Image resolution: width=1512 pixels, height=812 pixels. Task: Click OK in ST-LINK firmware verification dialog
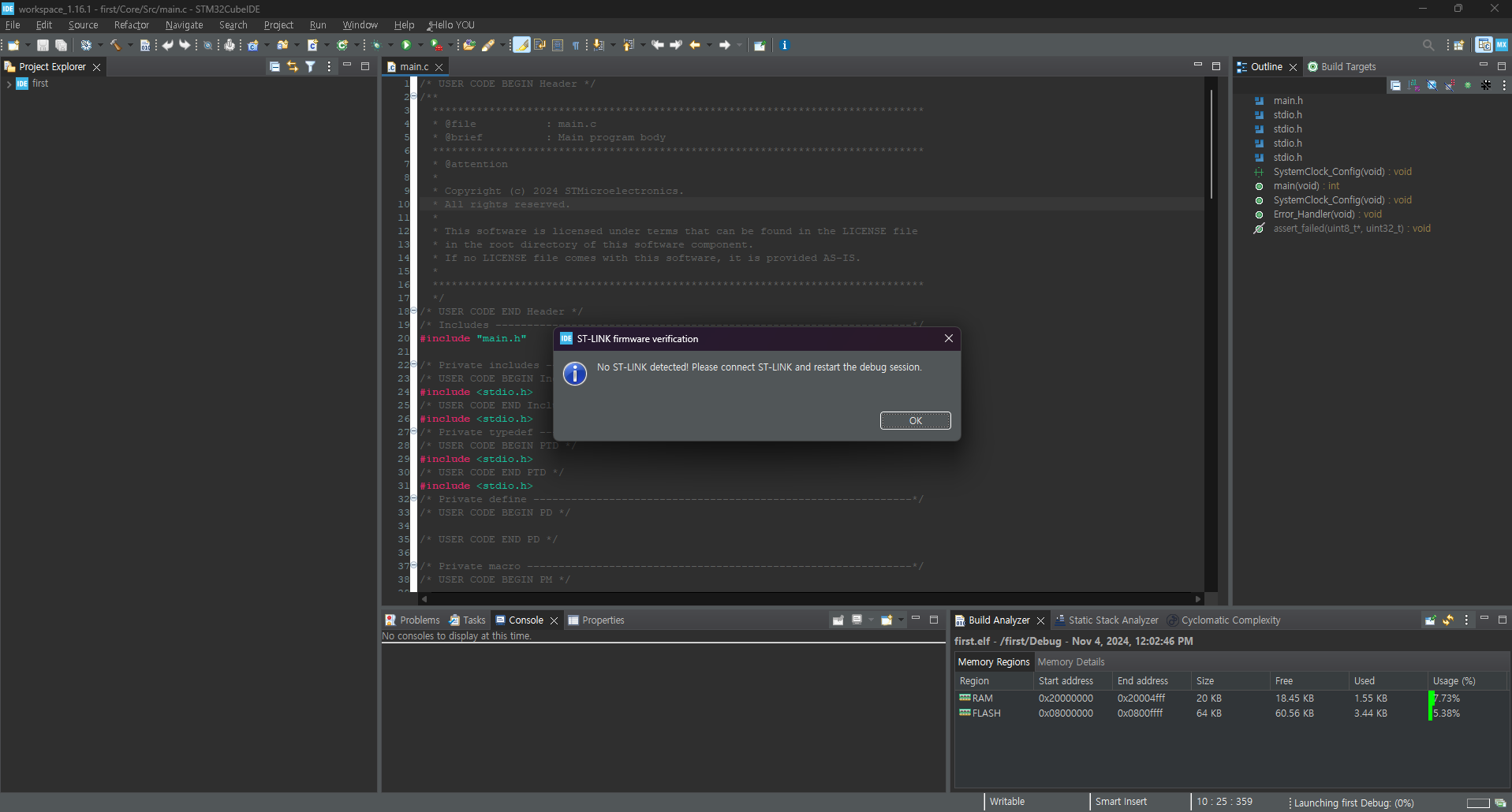click(915, 420)
